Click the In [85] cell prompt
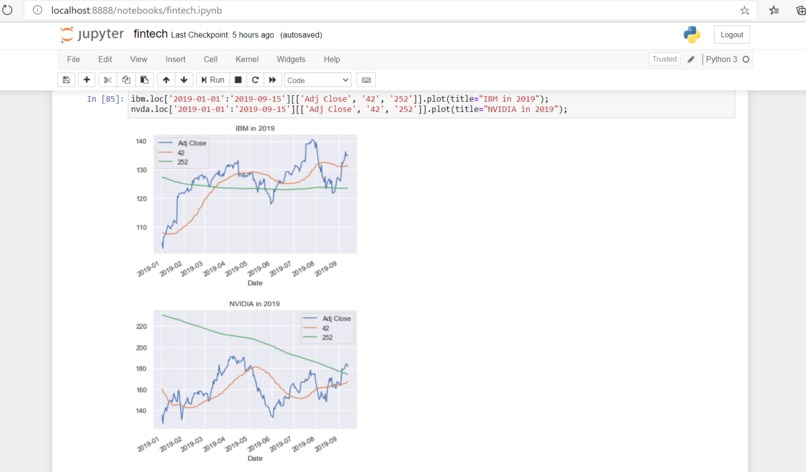 105,99
